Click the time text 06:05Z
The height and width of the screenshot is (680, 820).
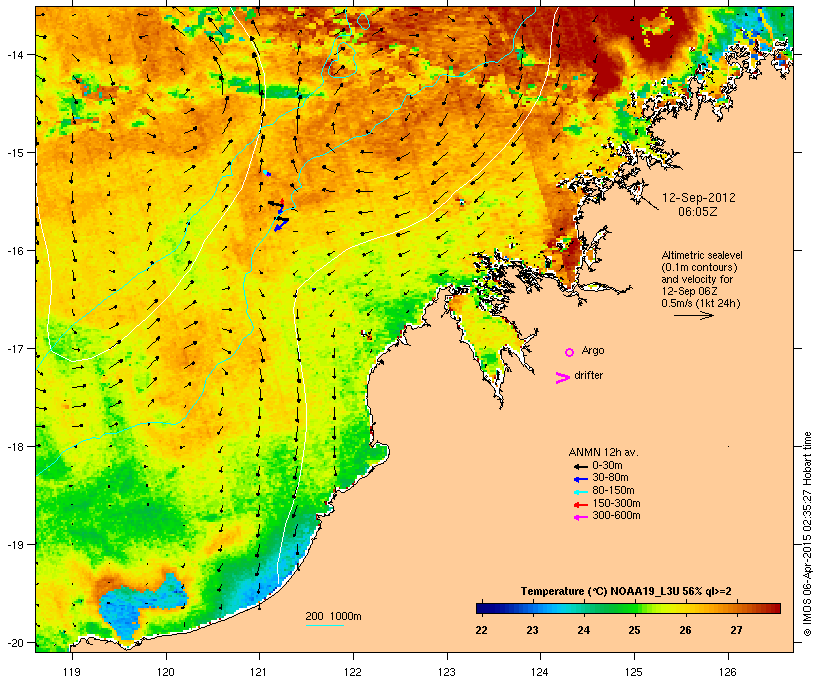(x=698, y=212)
